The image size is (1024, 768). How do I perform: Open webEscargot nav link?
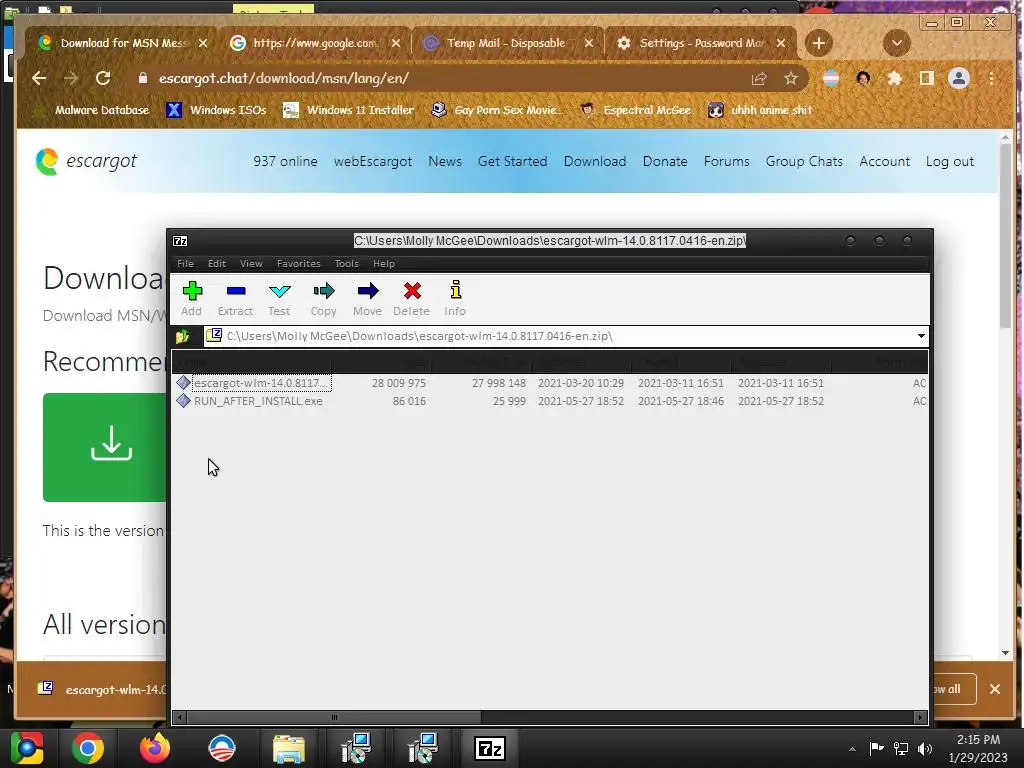(373, 161)
